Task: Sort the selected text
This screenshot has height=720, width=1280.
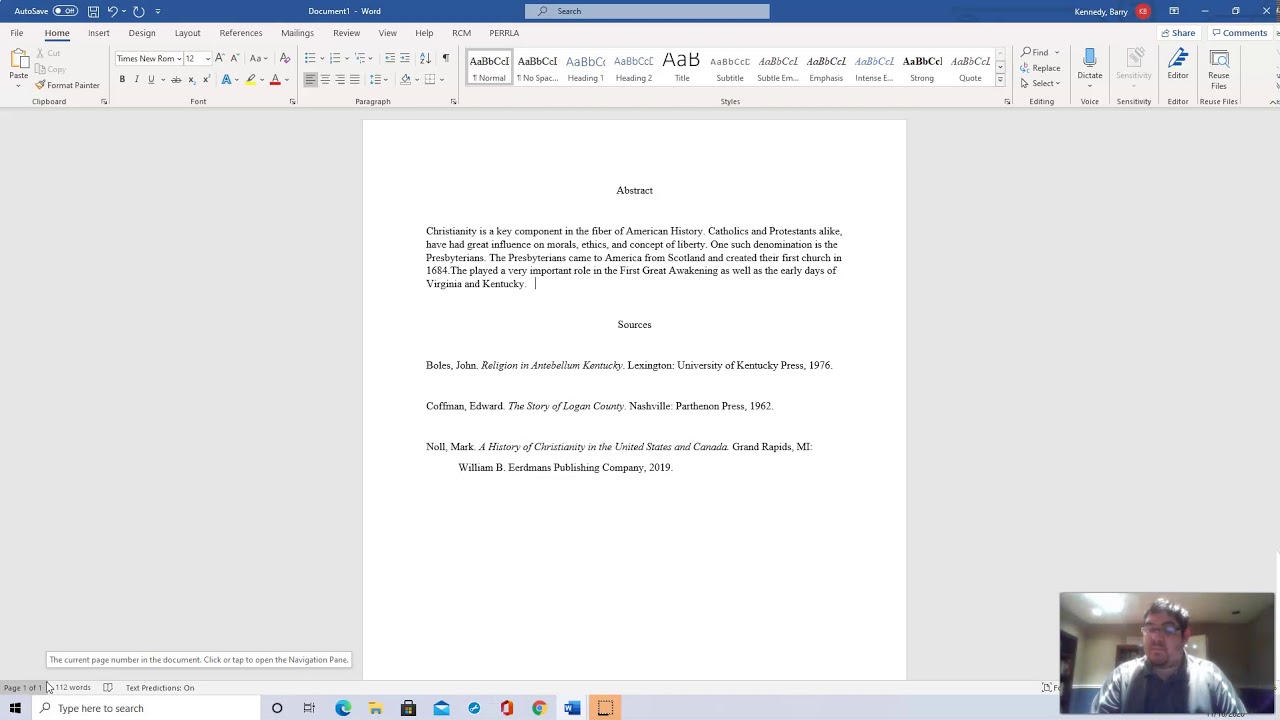Action: 425,58
